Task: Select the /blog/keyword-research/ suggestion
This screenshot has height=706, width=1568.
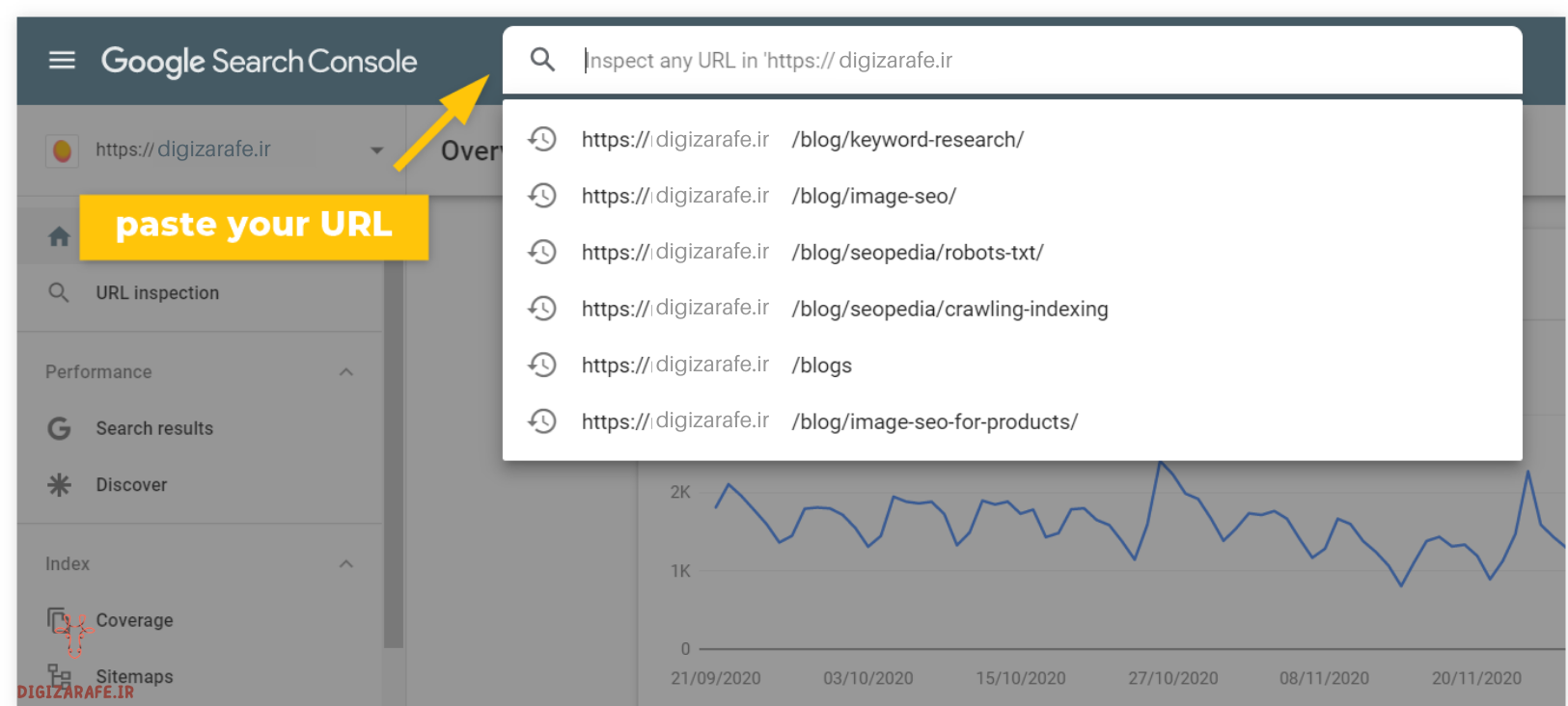Action: 1012,140
